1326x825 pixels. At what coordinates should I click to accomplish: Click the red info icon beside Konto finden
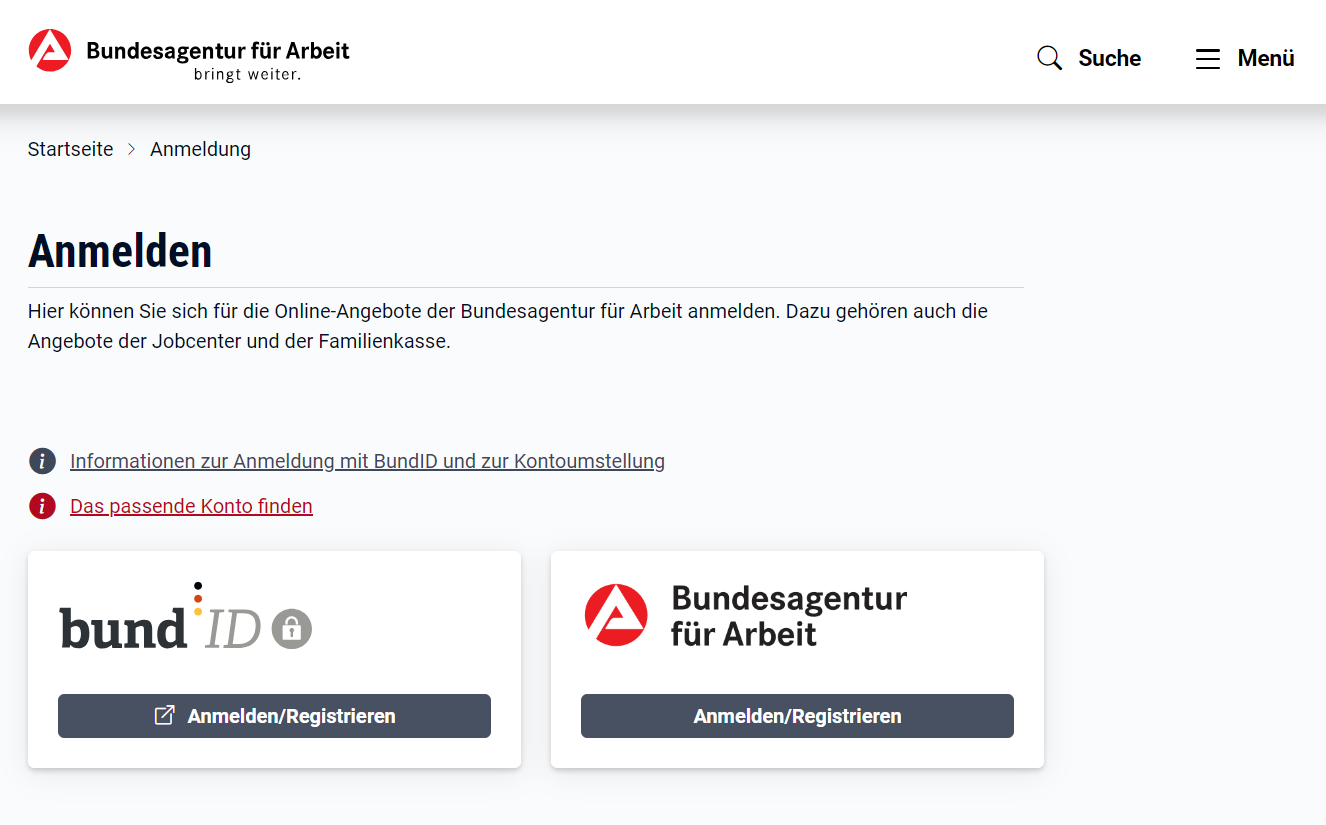point(42,506)
